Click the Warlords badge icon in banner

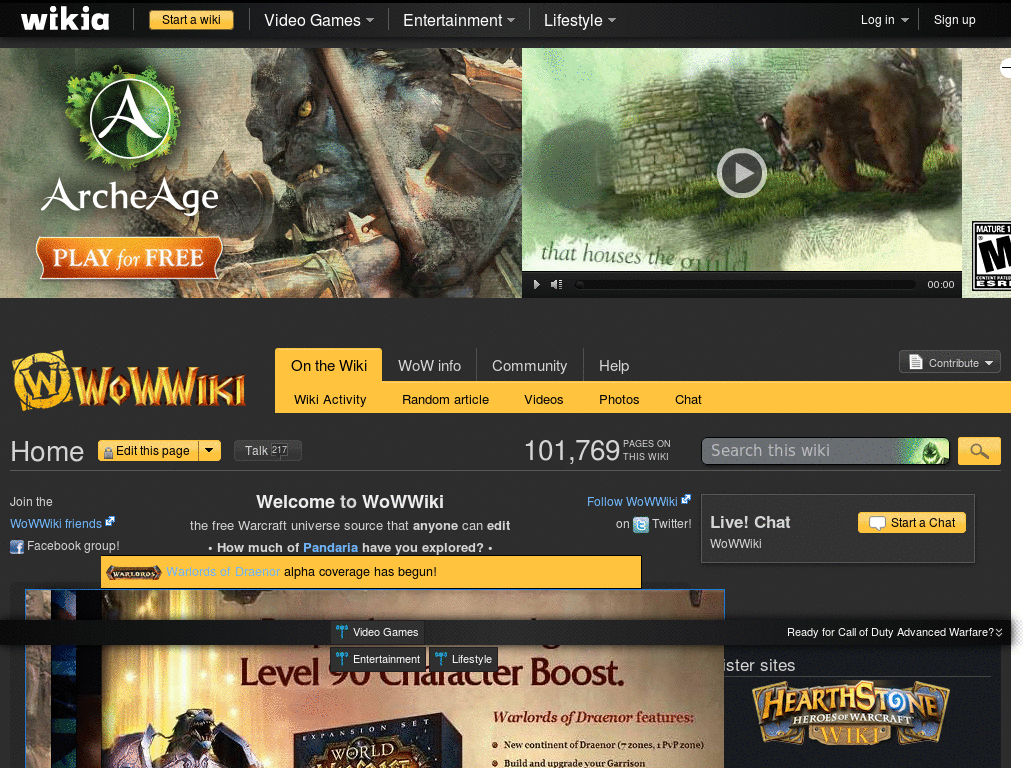[134, 573]
